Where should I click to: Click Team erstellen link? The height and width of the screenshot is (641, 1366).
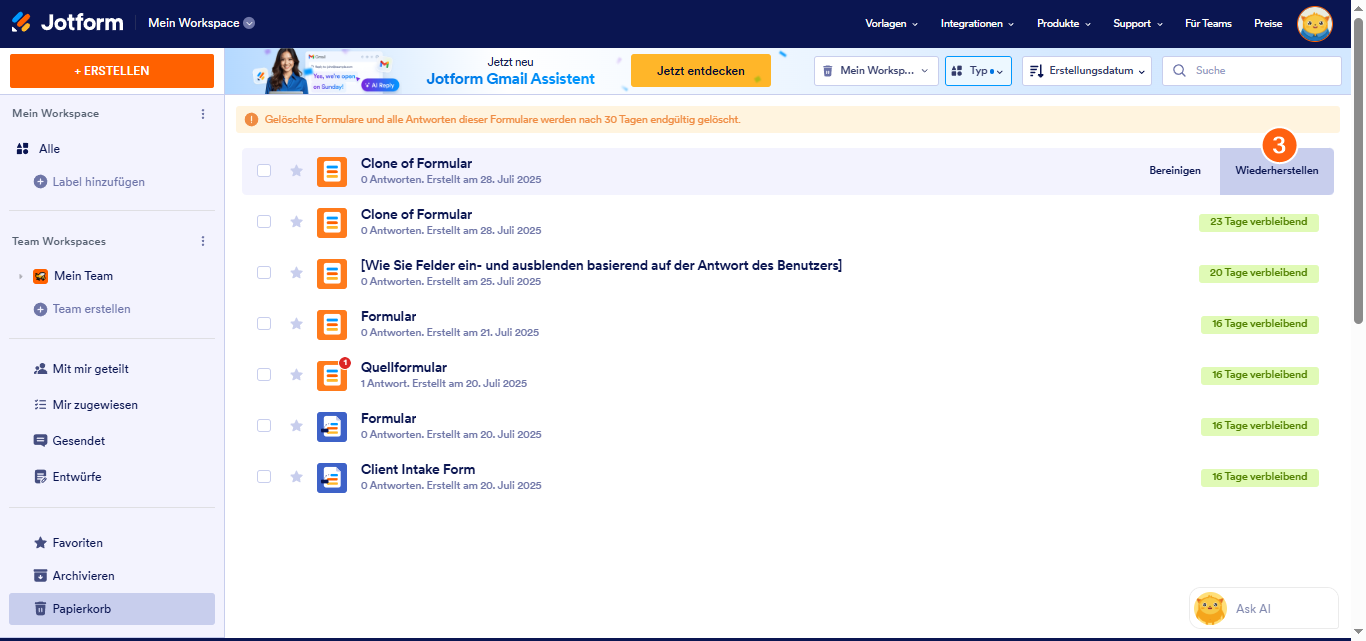[x=92, y=309]
